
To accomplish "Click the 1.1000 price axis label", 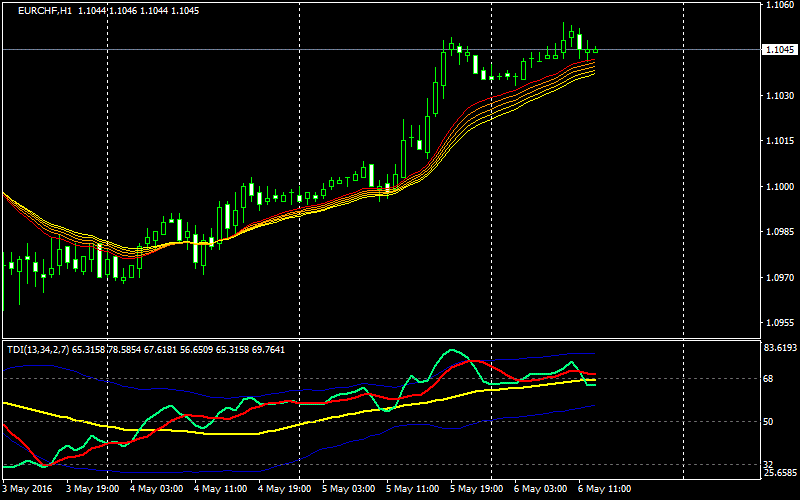I will tap(779, 187).
